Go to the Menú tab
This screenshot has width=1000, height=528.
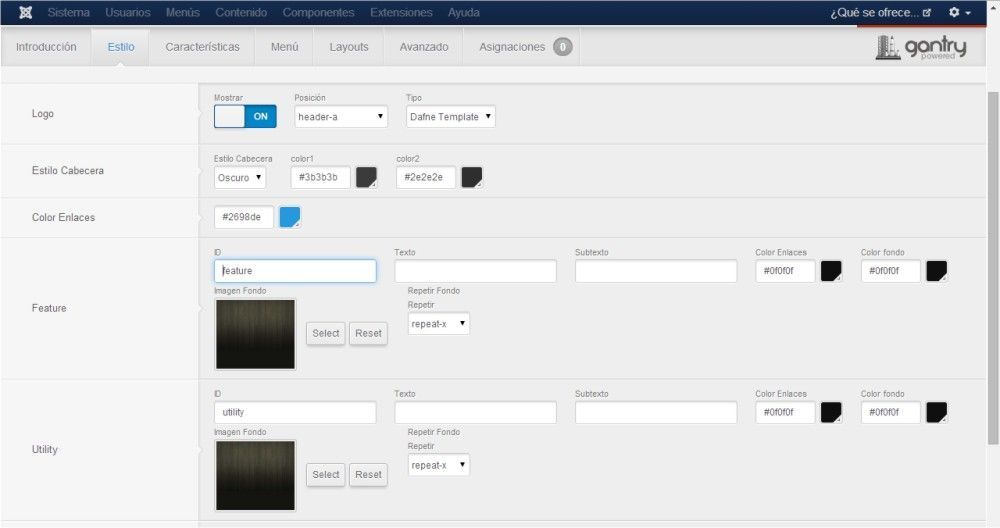tap(284, 47)
